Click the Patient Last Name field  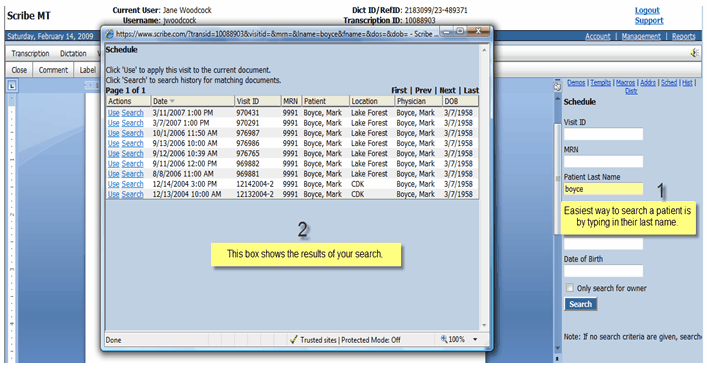pyautogui.click(x=603, y=189)
